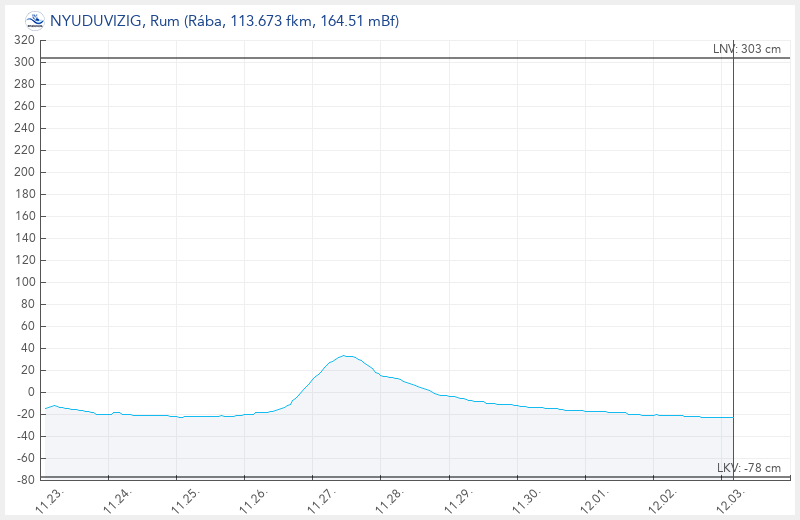Click the 100 value on the y-axis
The width and height of the screenshot is (800, 520).
(x=24, y=282)
